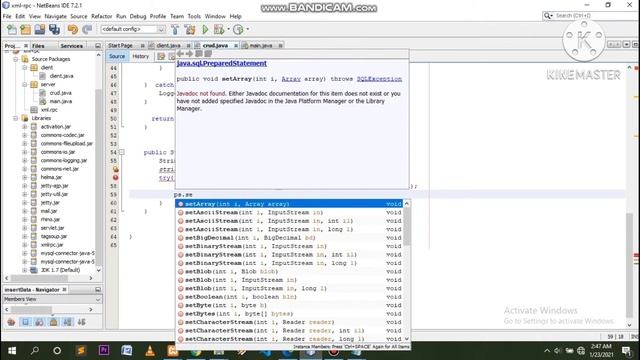The image size is (640, 360).
Task: Collapse the server package node
Action: (x=24, y=84)
